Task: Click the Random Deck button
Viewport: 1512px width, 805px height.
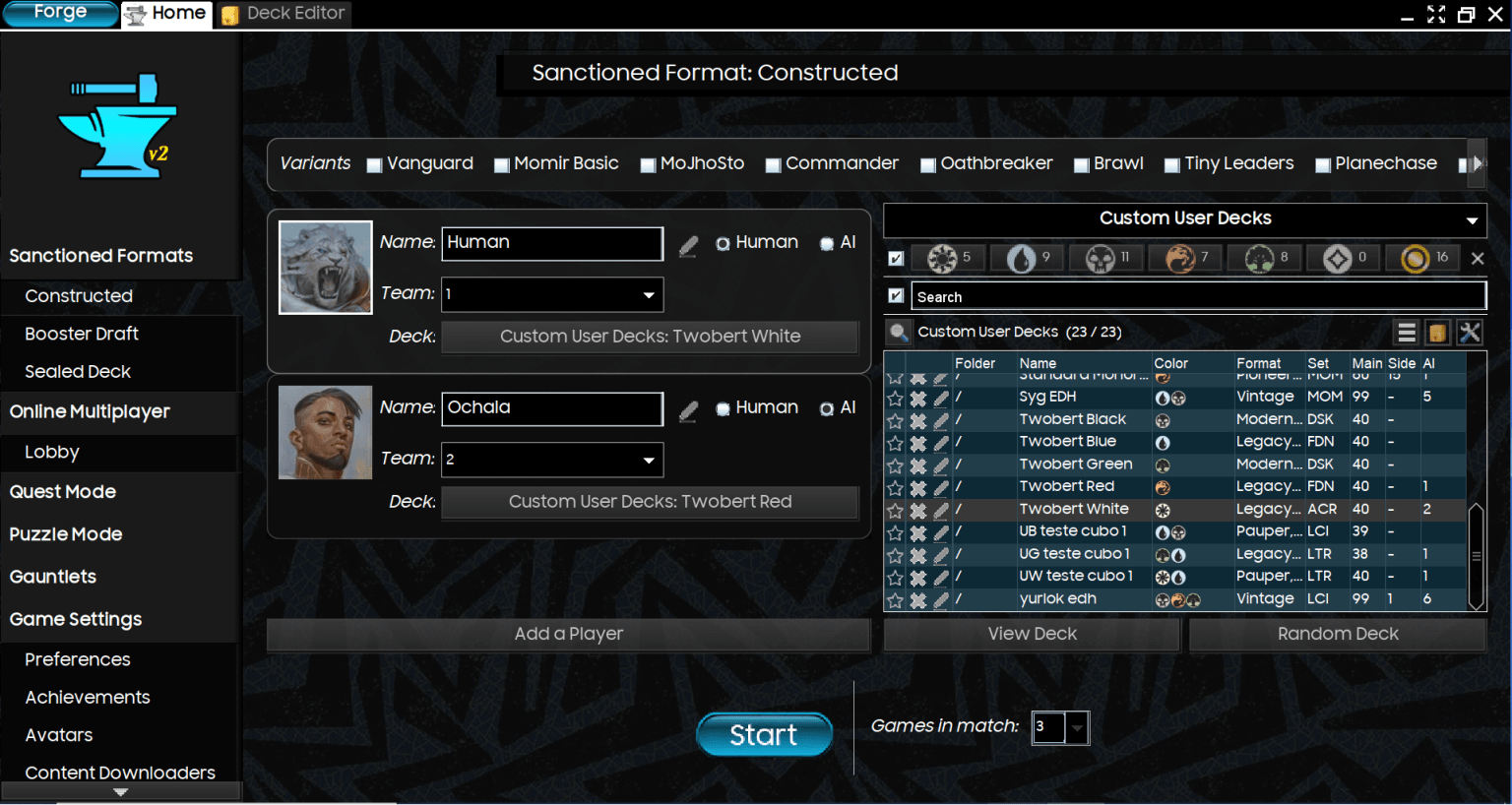Action: pos(1337,634)
